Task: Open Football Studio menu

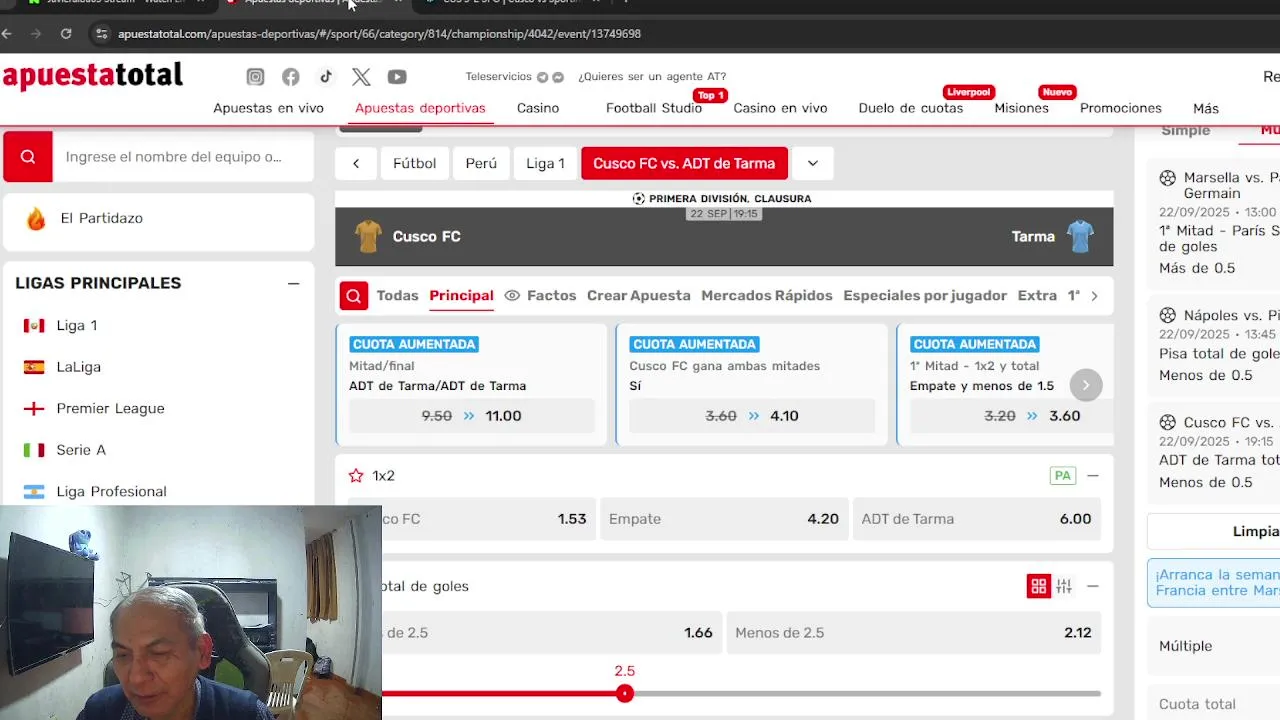Action: point(654,108)
